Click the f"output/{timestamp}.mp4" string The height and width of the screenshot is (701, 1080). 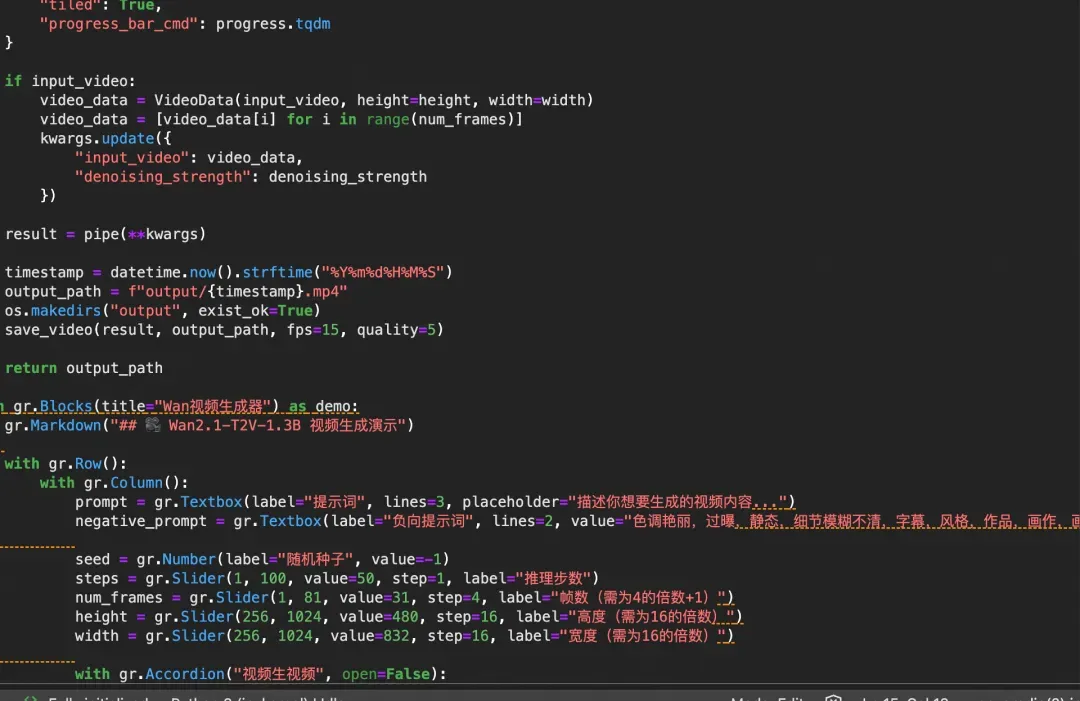(x=238, y=292)
